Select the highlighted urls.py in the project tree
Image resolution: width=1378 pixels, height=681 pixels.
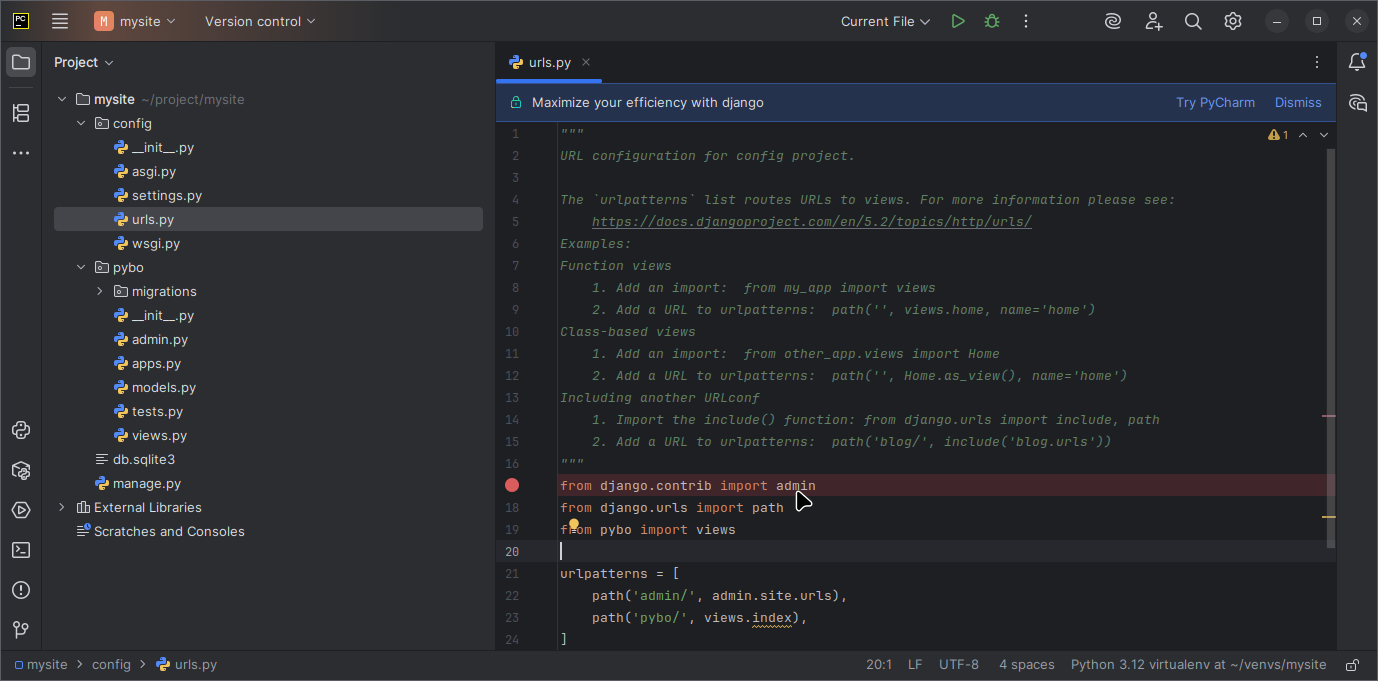pos(268,219)
